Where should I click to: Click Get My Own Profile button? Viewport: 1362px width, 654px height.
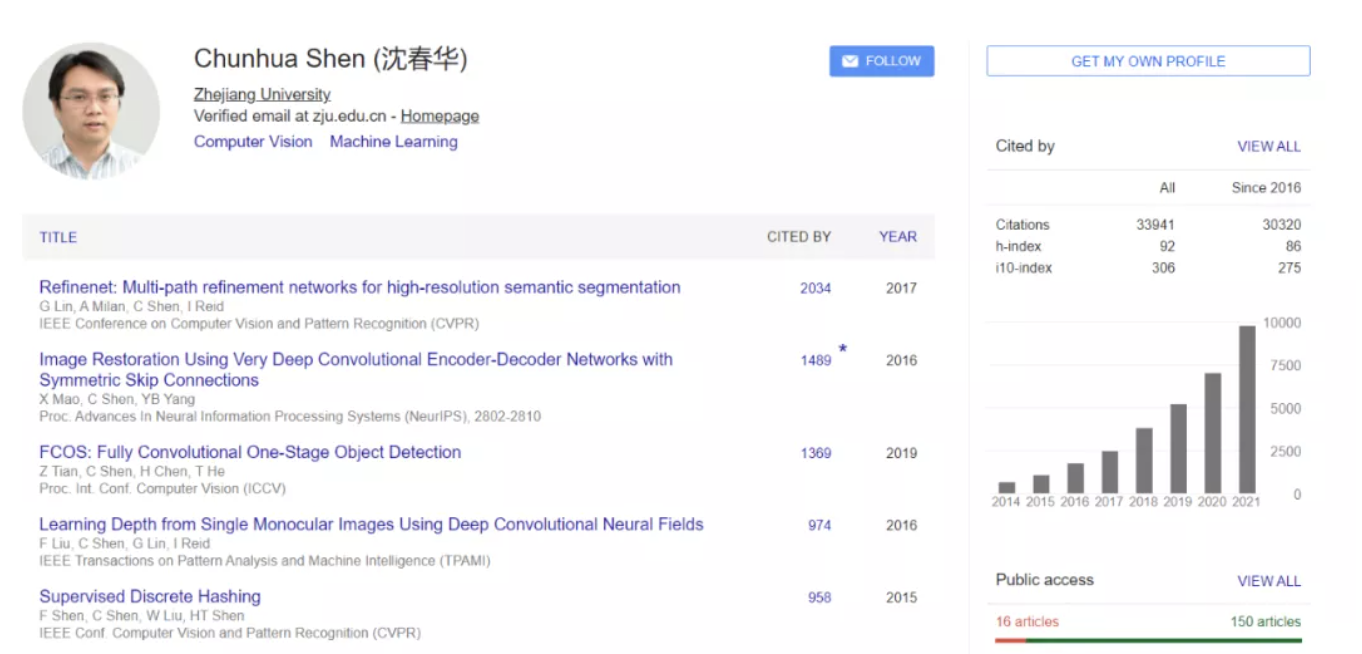pos(1148,61)
